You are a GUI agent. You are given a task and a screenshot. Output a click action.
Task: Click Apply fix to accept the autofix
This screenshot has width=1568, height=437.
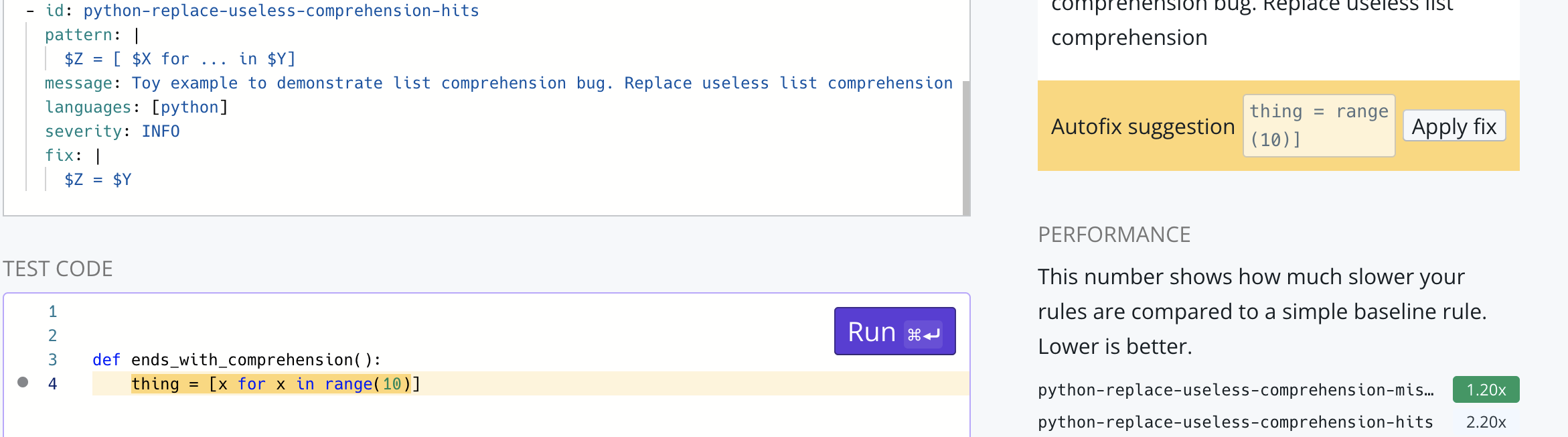tap(1453, 126)
